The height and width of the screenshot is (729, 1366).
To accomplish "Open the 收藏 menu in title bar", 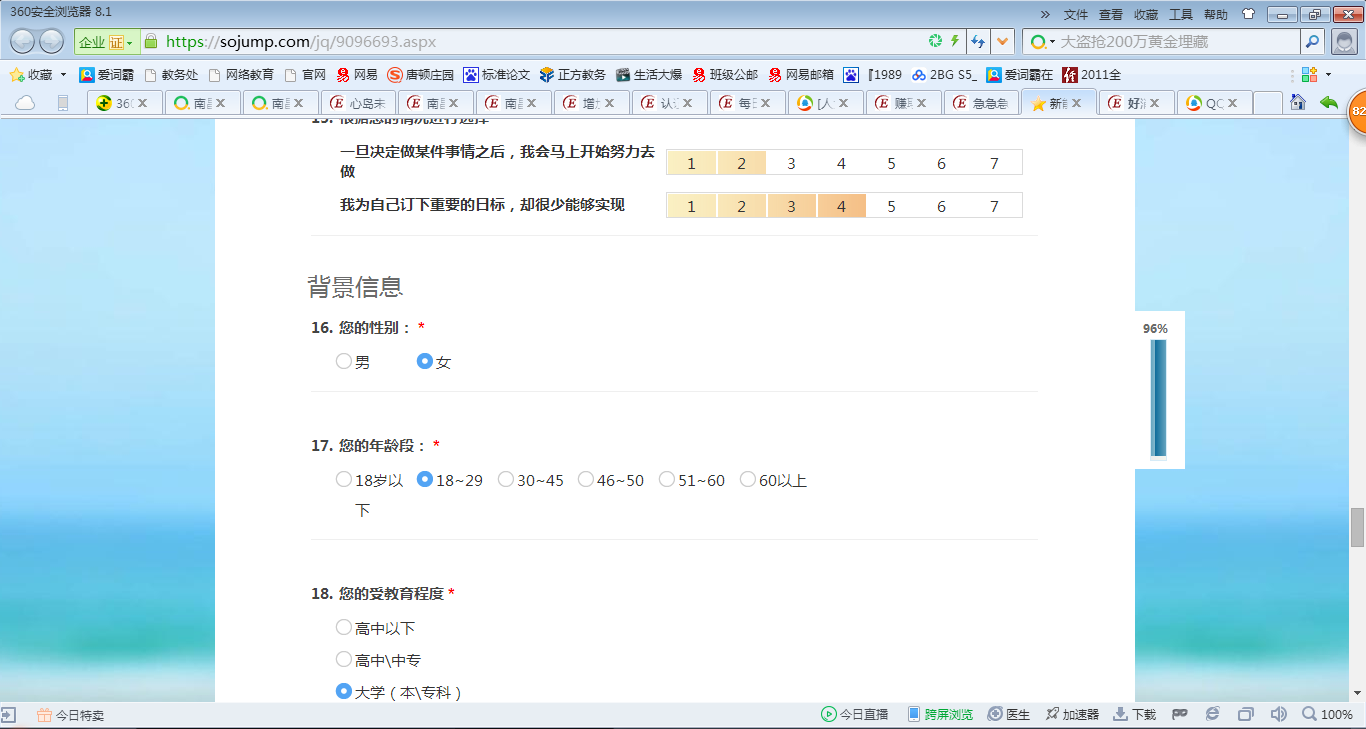I will click(x=1146, y=15).
